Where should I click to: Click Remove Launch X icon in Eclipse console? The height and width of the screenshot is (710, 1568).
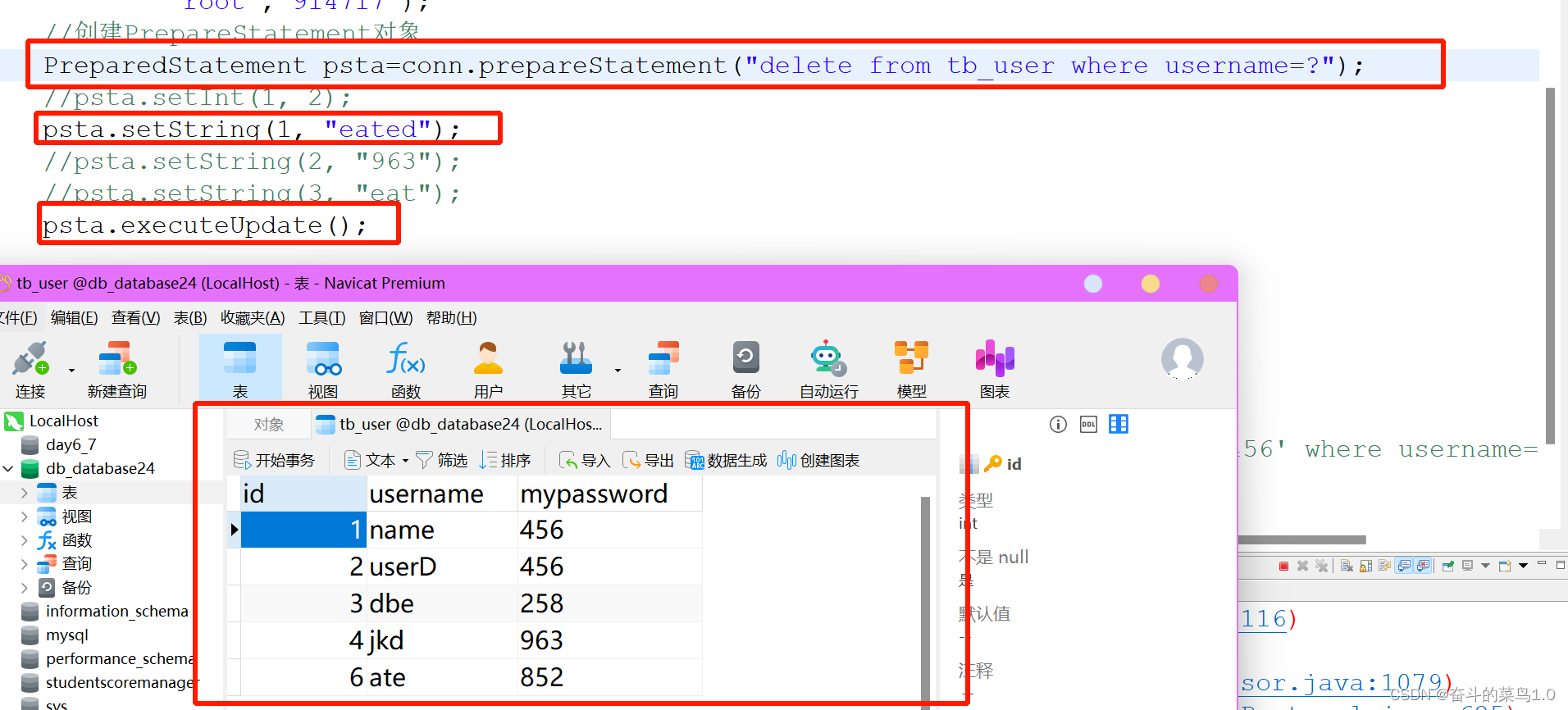pos(1302,566)
